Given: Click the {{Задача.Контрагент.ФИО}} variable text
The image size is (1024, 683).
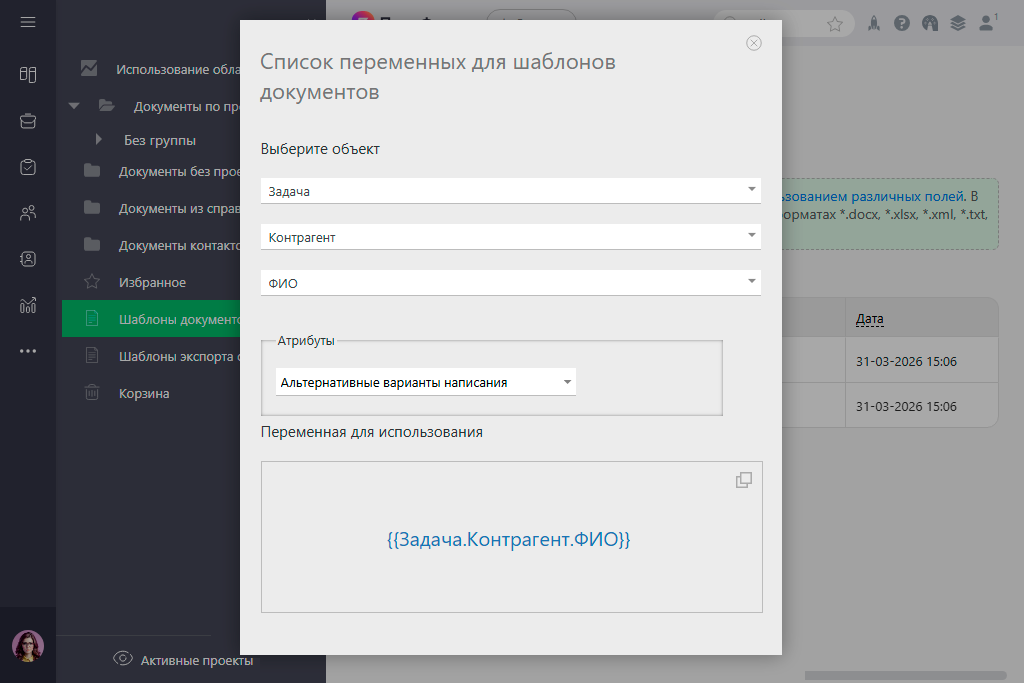Looking at the screenshot, I should pyautogui.click(x=509, y=539).
